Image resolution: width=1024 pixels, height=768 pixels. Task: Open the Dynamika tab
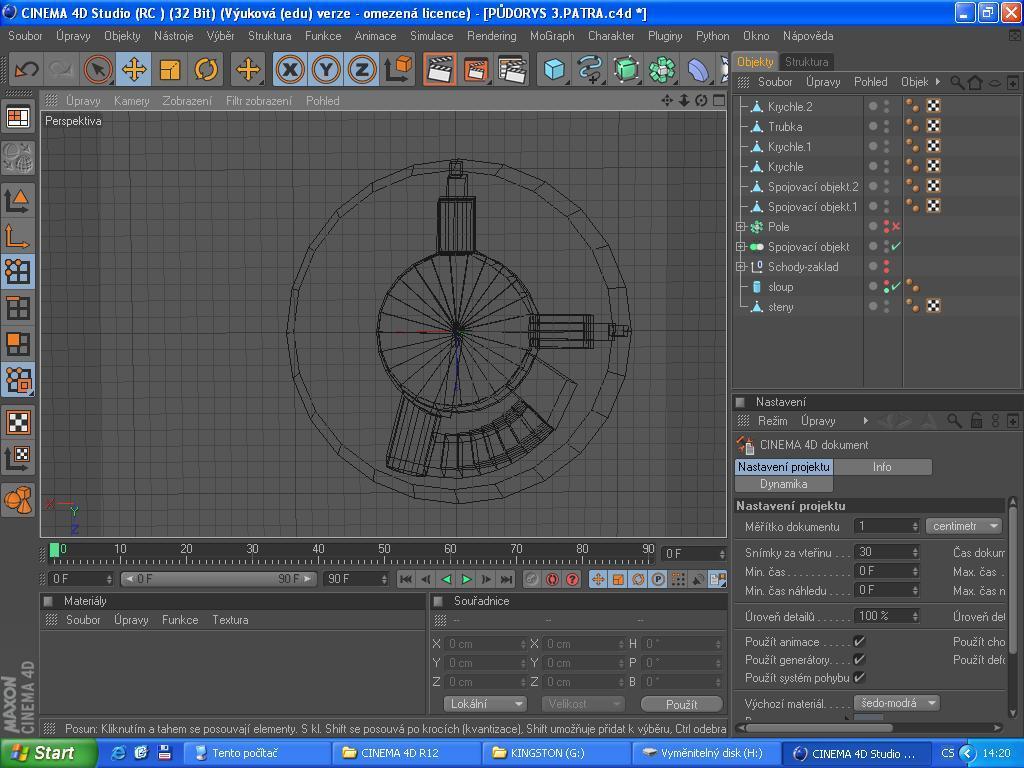(x=784, y=484)
